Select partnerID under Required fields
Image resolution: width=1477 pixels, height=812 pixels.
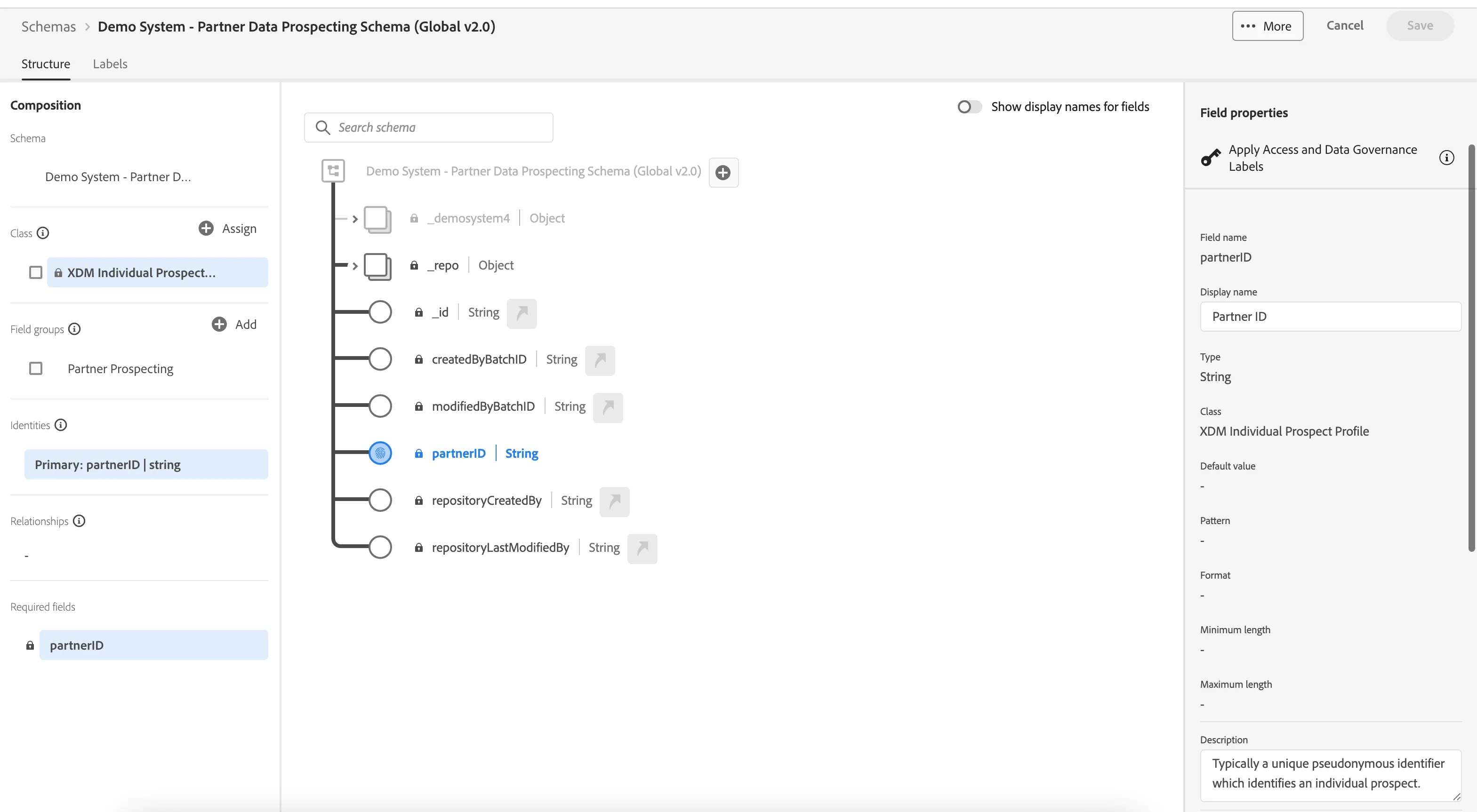(153, 645)
